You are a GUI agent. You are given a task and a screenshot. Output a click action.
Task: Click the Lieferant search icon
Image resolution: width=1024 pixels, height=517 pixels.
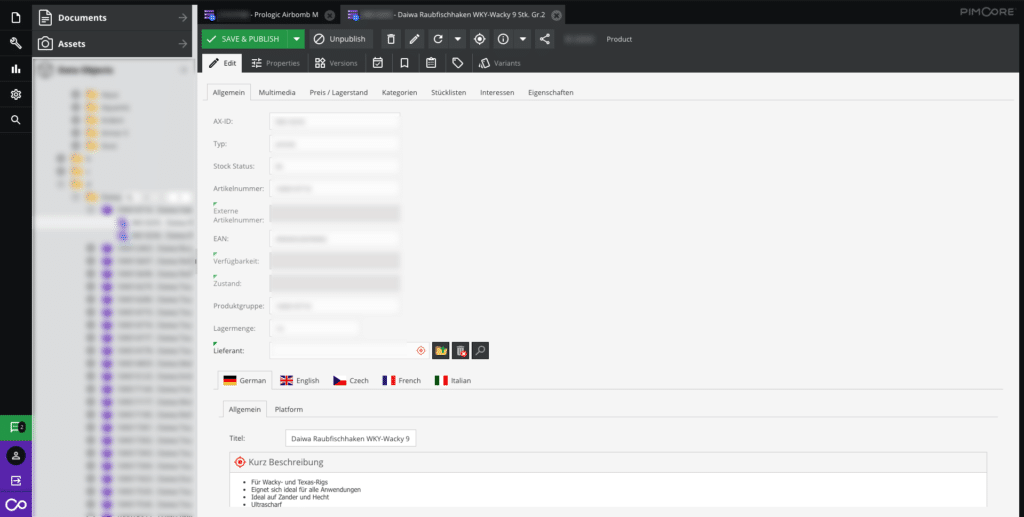480,351
